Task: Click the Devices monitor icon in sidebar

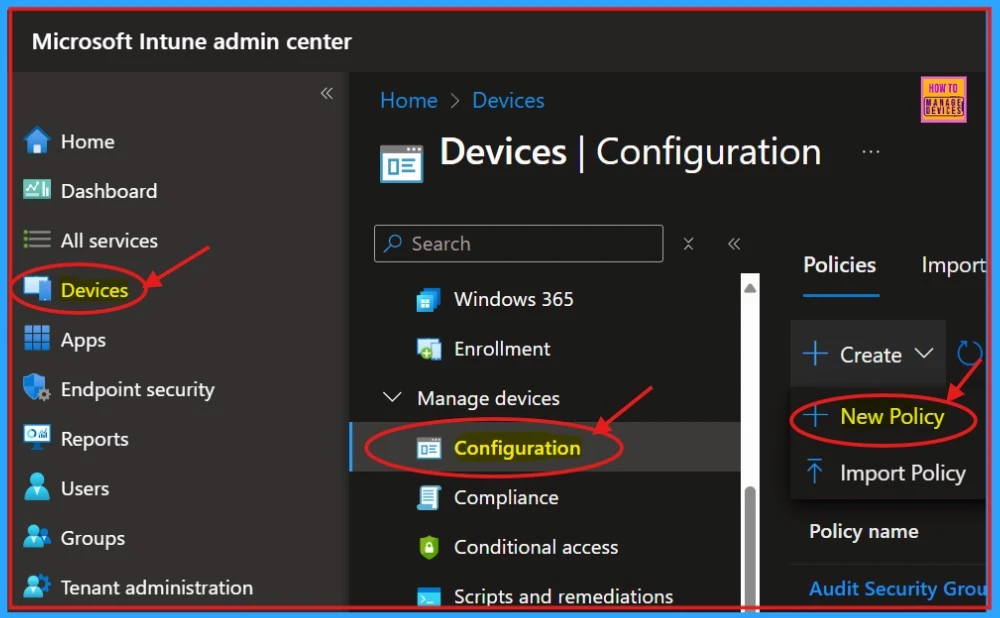Action: (x=37, y=289)
